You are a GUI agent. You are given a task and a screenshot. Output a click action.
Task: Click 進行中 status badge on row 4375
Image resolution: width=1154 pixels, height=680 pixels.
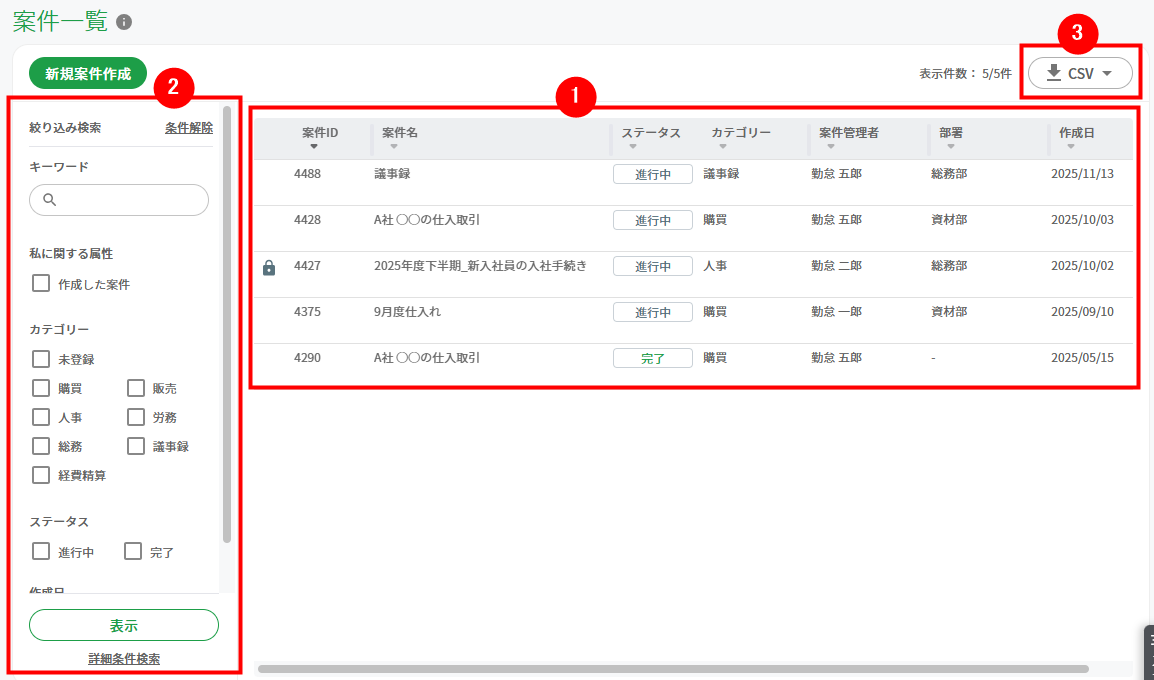click(x=653, y=312)
